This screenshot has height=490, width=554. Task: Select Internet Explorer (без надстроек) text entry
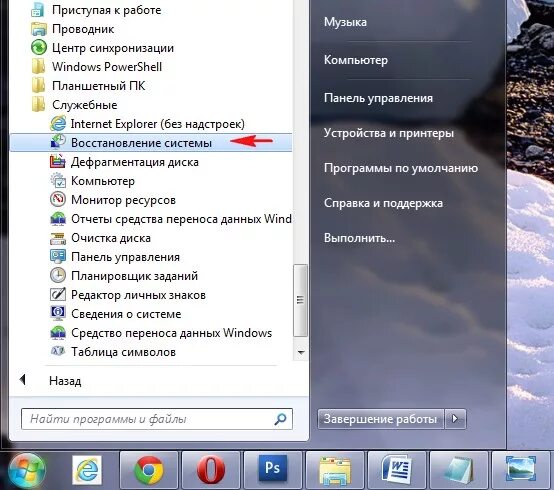click(x=158, y=124)
